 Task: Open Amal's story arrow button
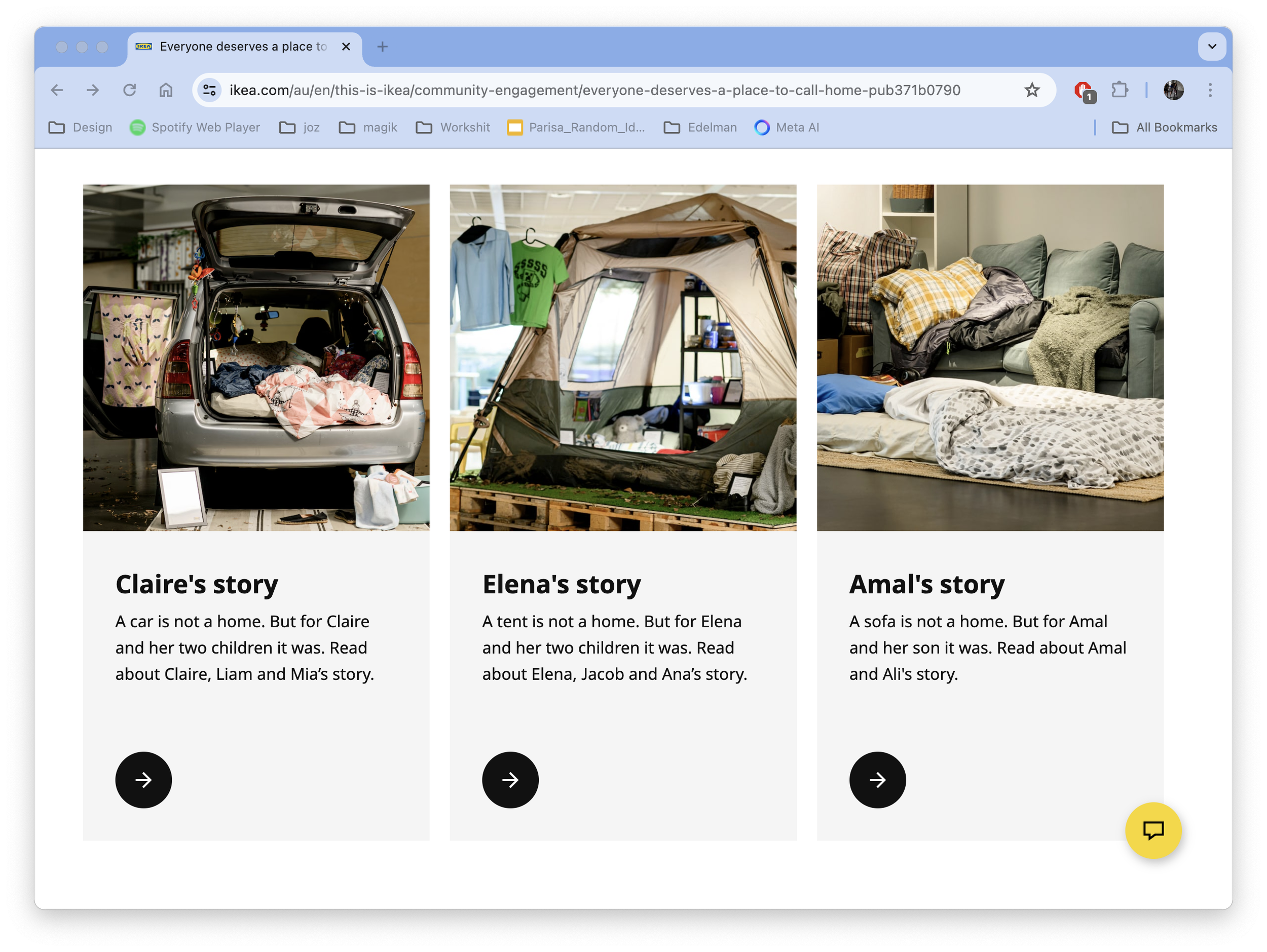(x=877, y=780)
